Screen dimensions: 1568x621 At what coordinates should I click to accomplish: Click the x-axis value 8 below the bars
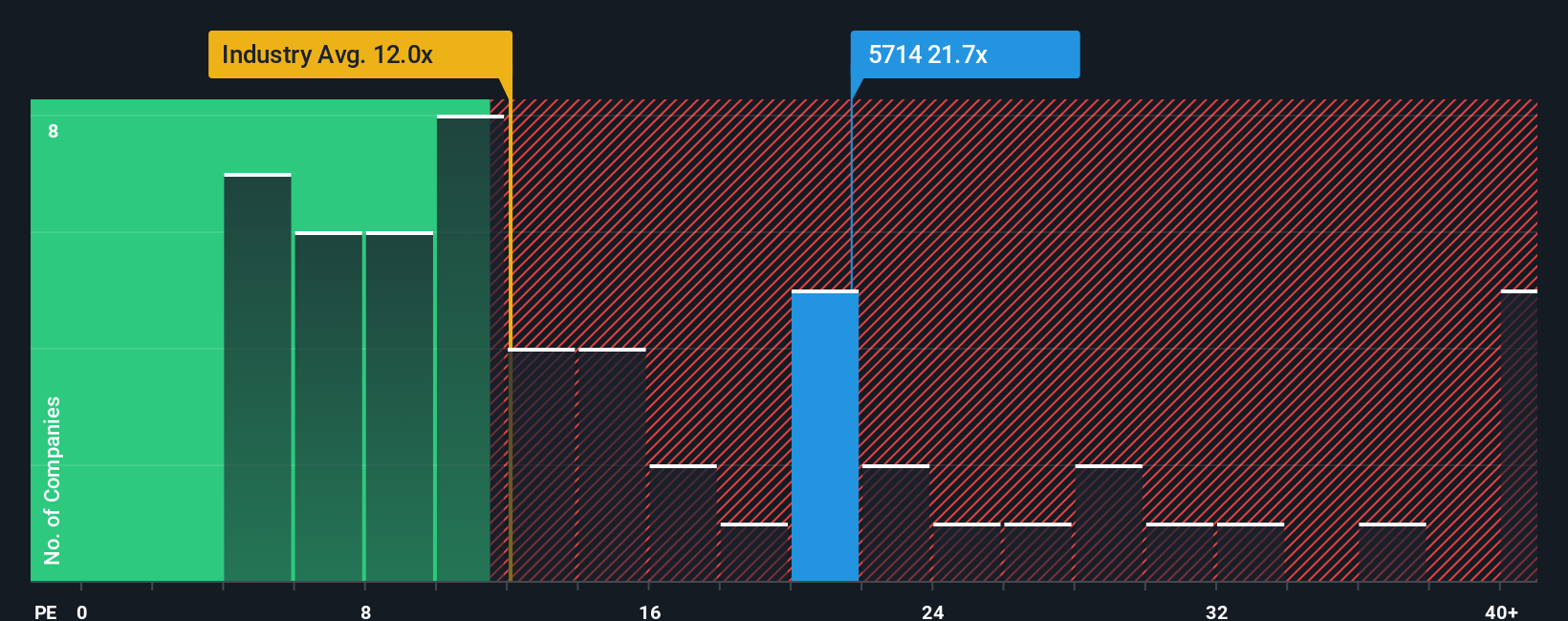coord(366,611)
